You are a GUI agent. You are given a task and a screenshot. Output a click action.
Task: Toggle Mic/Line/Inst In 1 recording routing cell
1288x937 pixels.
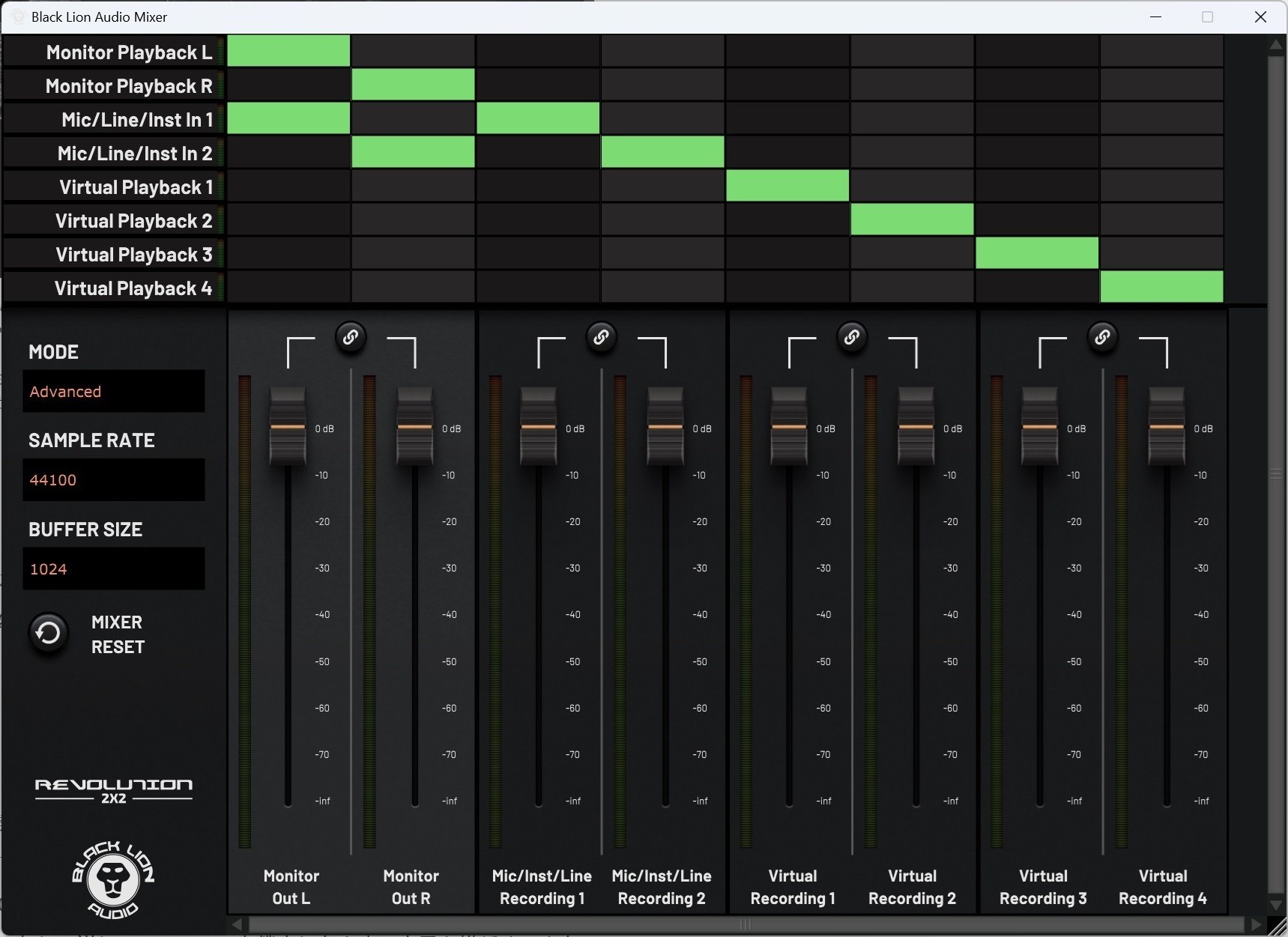[538, 118]
